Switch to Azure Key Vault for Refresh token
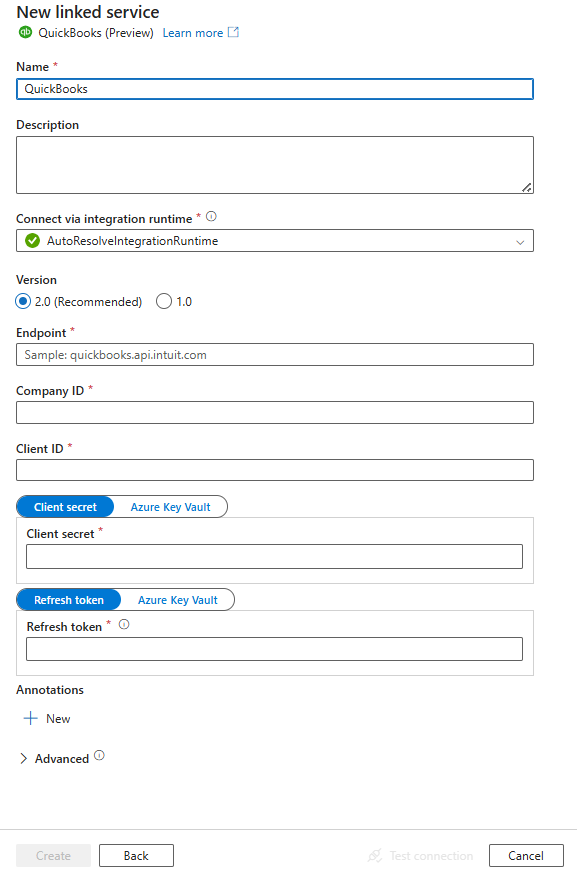Screen dimensions: 577x875 point(178,599)
